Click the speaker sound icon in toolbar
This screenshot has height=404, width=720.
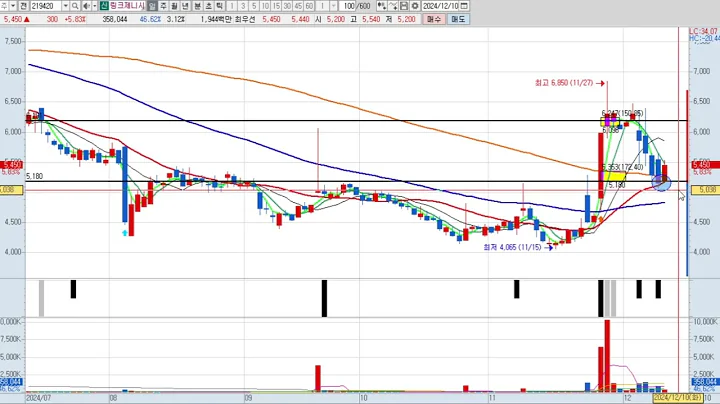click(x=86, y=6)
